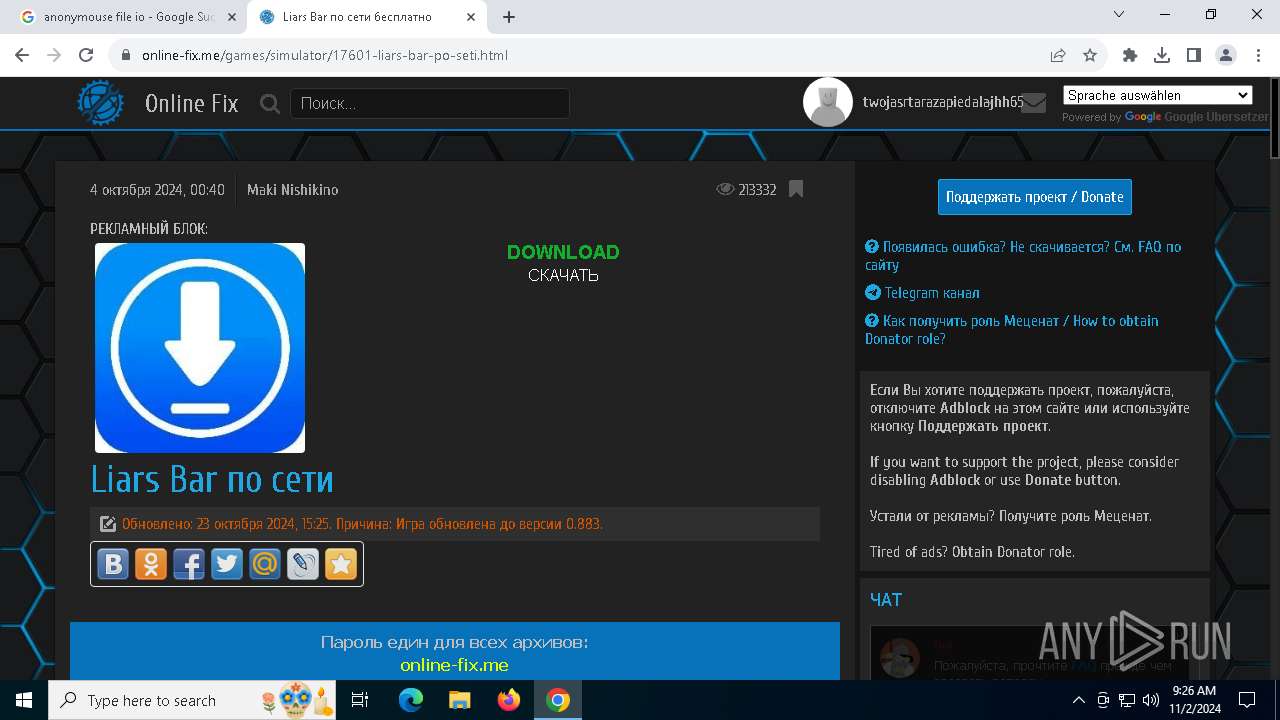Image resolution: width=1280 pixels, height=720 pixels.
Task: Share via Twitter icon
Action: [227, 564]
